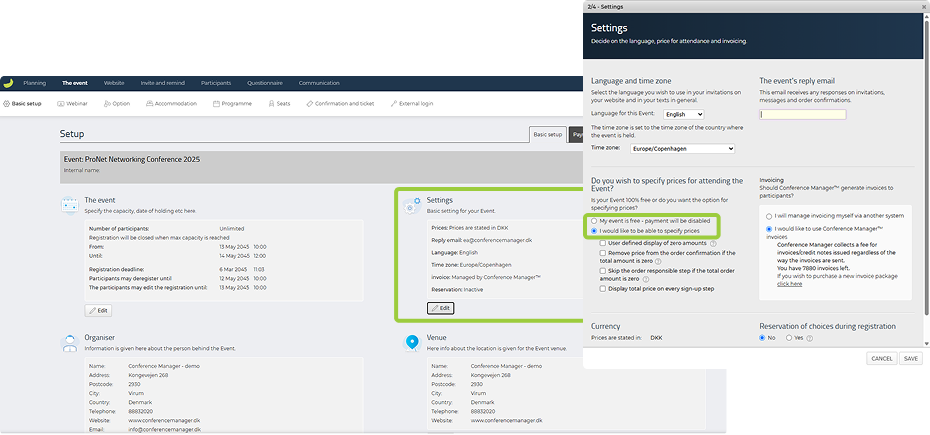Image resolution: width=930 pixels, height=435 pixels.
Task: Click help icon beside 'User defined display of zero amounts'
Action: (712, 243)
